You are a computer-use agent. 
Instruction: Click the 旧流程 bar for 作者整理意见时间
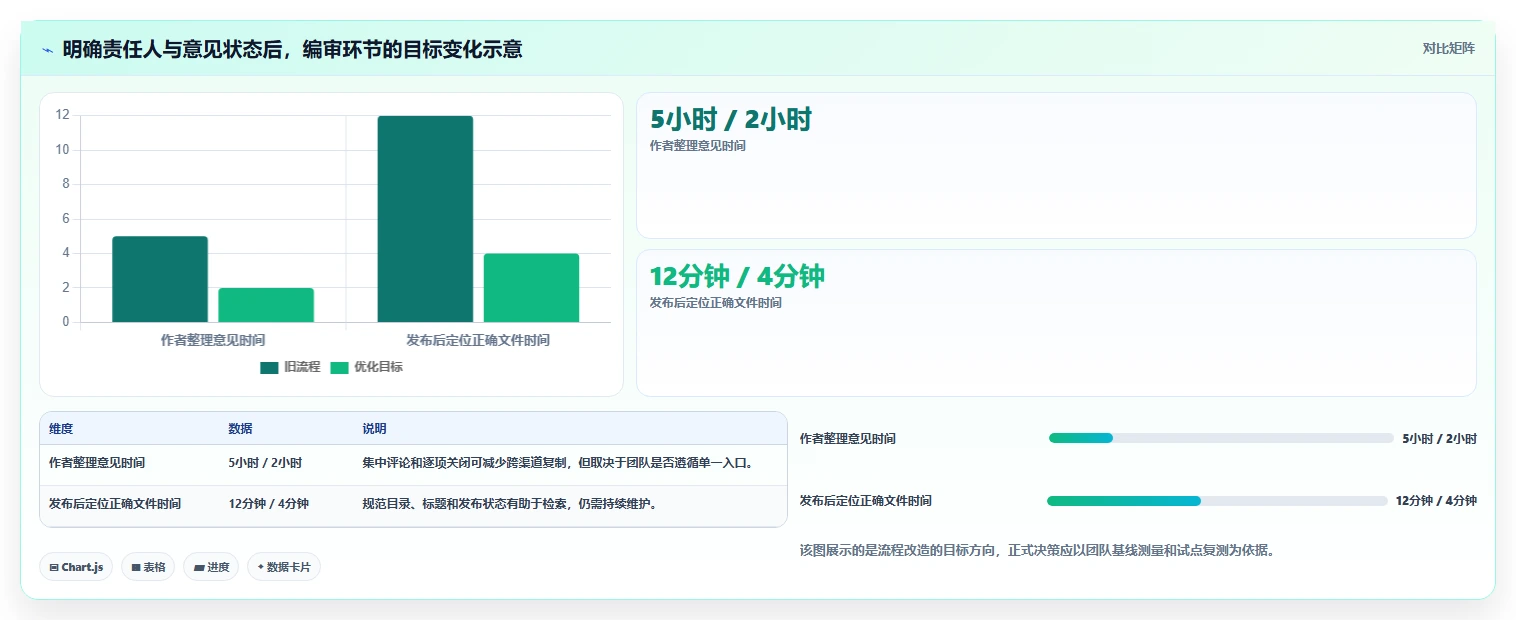click(160, 279)
